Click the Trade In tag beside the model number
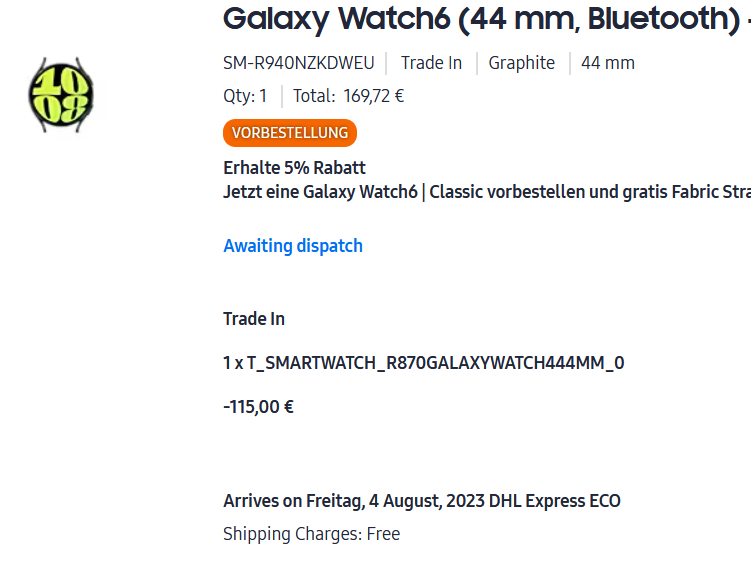Viewport: 751px width, 562px height. pos(431,63)
